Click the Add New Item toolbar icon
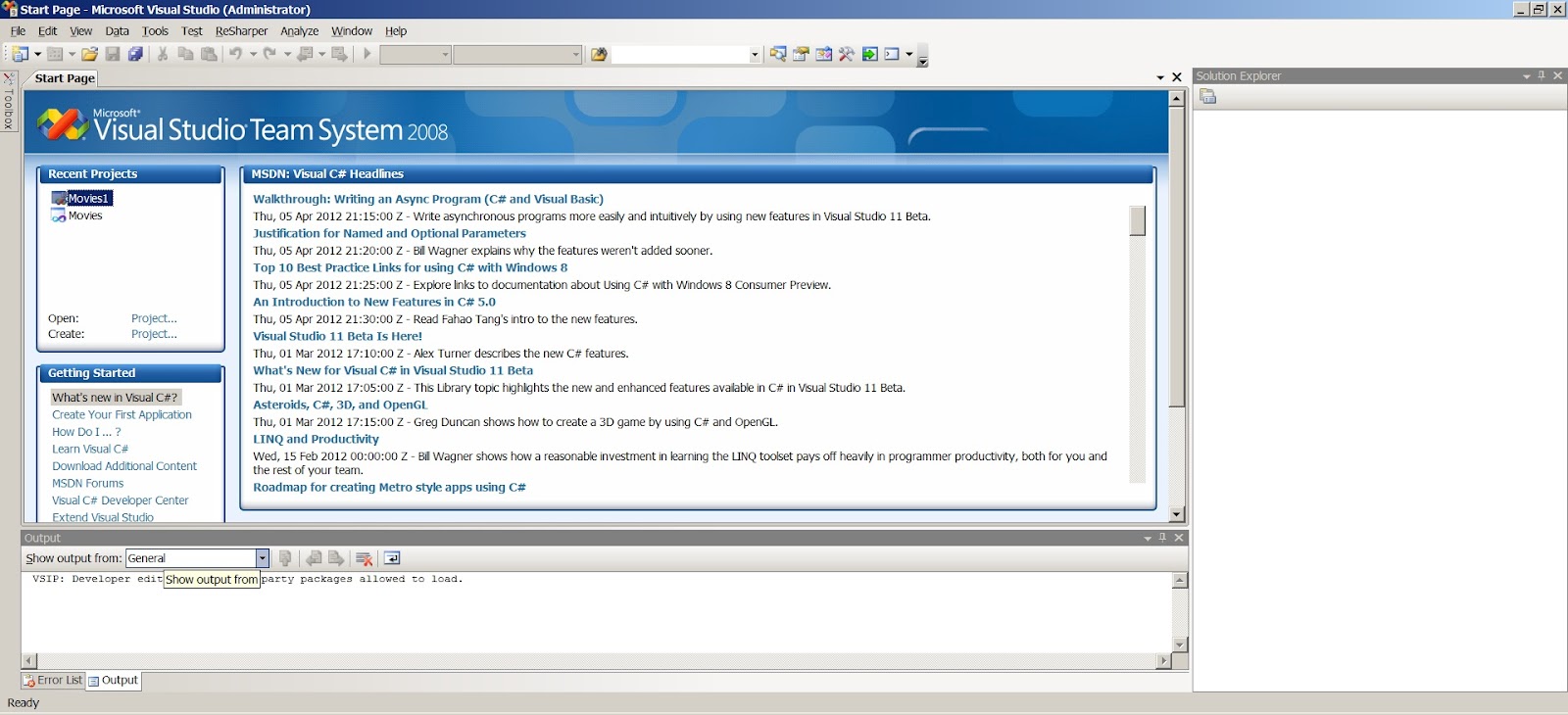The image size is (1568, 715). [55, 54]
